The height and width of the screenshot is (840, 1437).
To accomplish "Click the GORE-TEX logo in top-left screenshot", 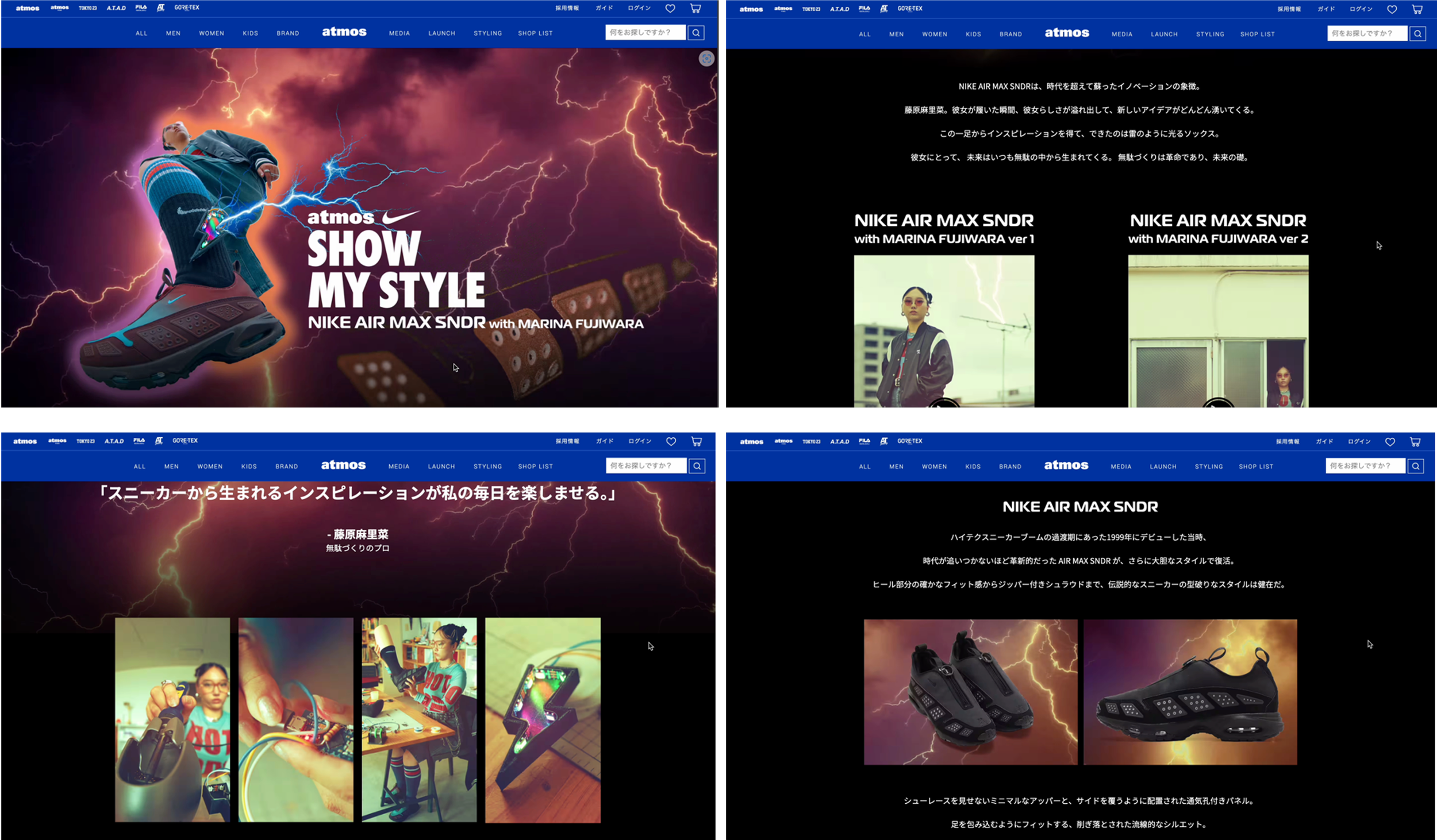I will click(187, 8).
